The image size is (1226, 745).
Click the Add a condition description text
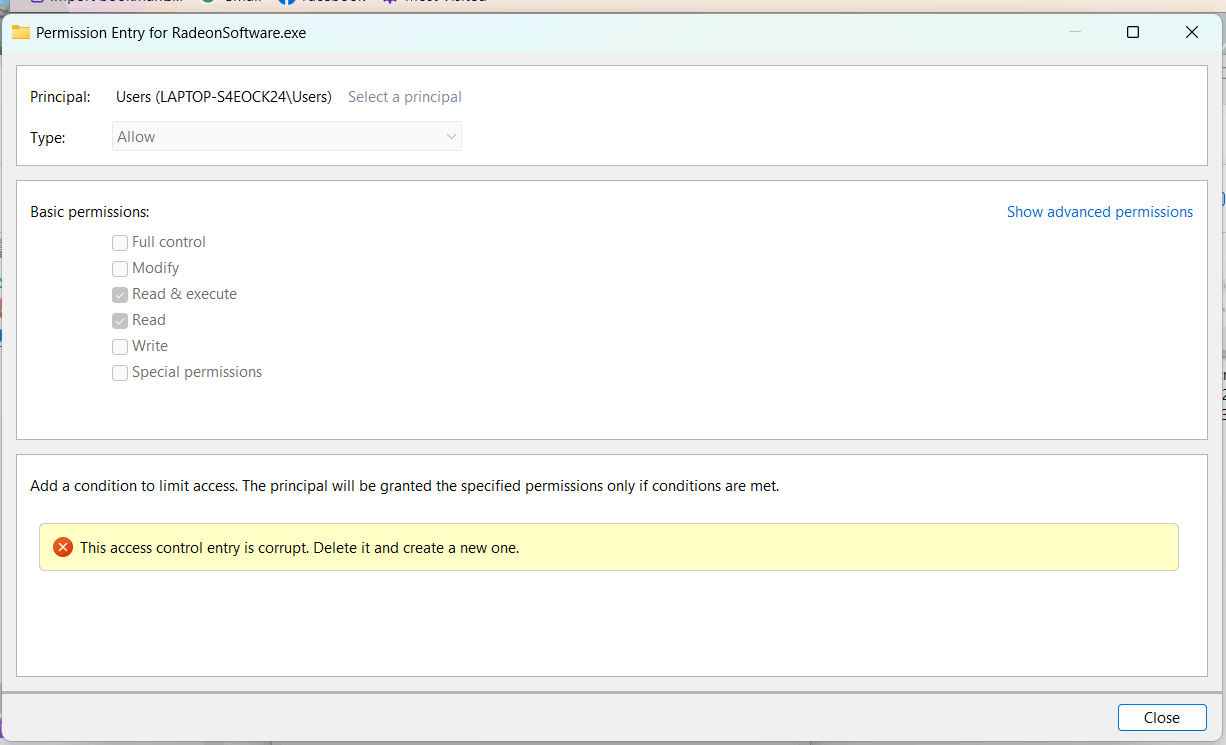(405, 486)
